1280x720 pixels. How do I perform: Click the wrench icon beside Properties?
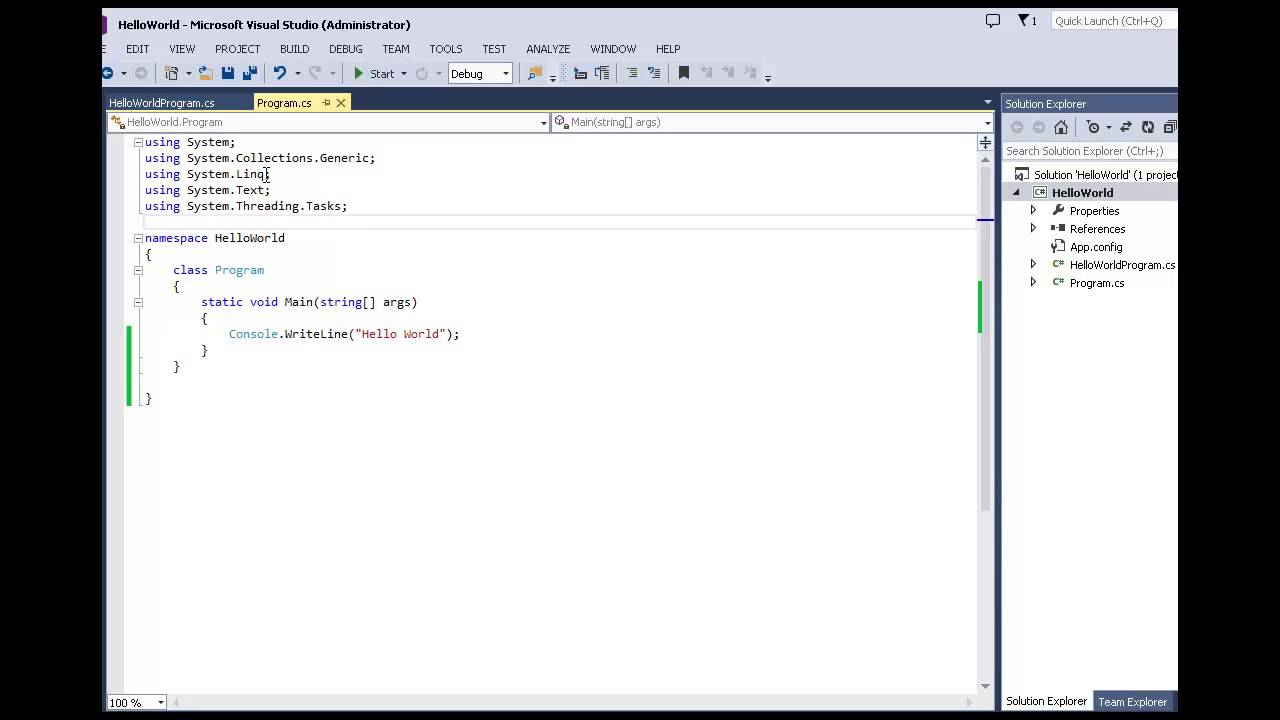coord(1059,211)
